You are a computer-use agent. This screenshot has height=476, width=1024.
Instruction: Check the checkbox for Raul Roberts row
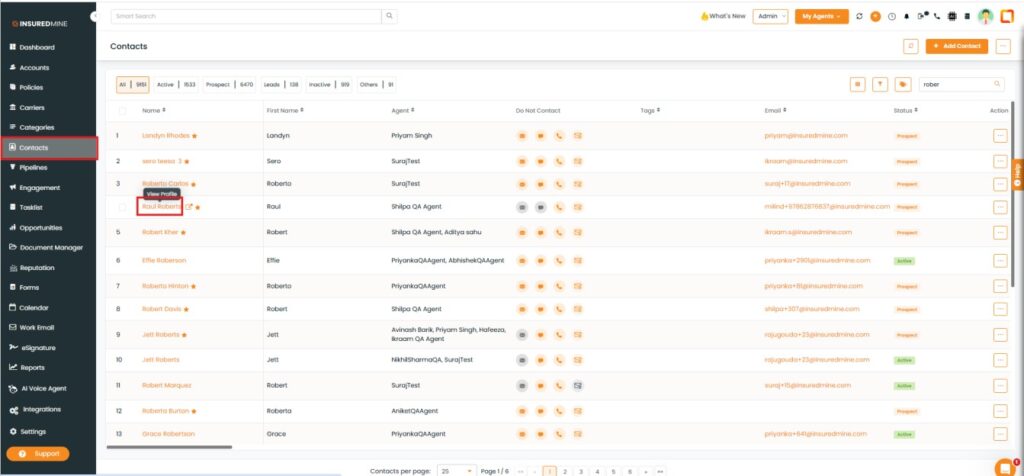point(123,207)
